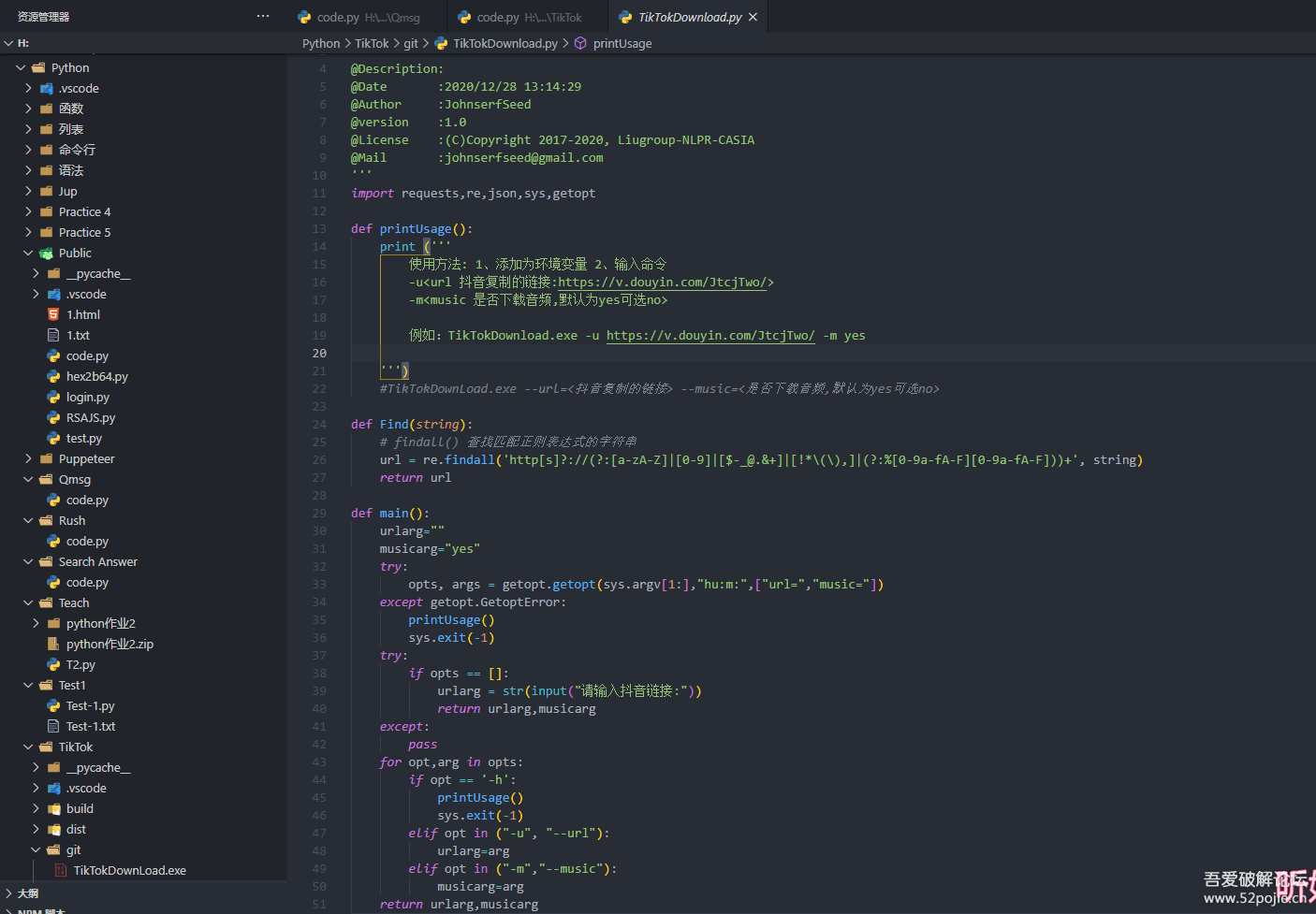Click the printUsage symbol icon in breadcrumb
This screenshot has width=1316, height=914.
tap(580, 43)
